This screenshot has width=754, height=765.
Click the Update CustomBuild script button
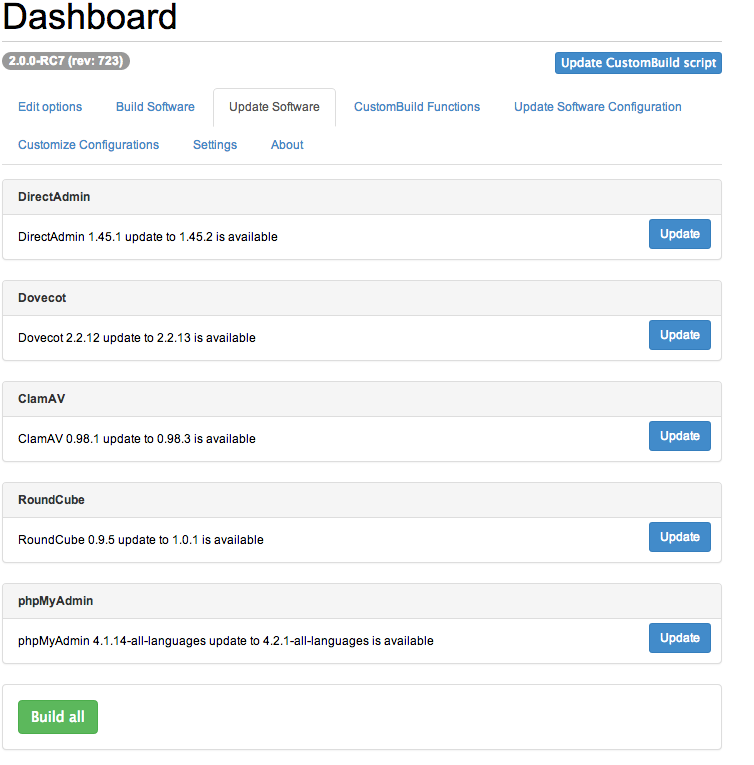638,62
